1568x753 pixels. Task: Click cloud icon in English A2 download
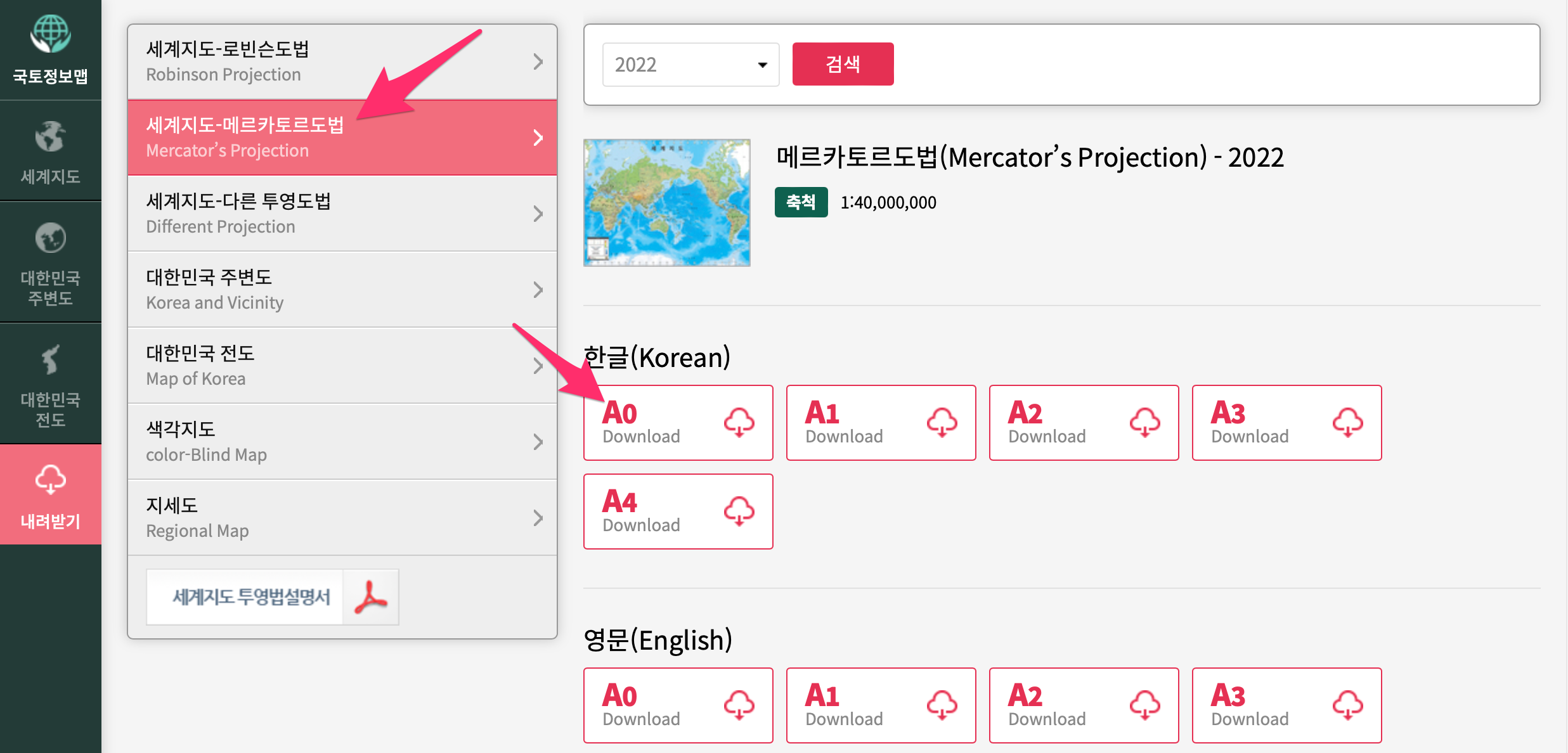pos(1144,705)
